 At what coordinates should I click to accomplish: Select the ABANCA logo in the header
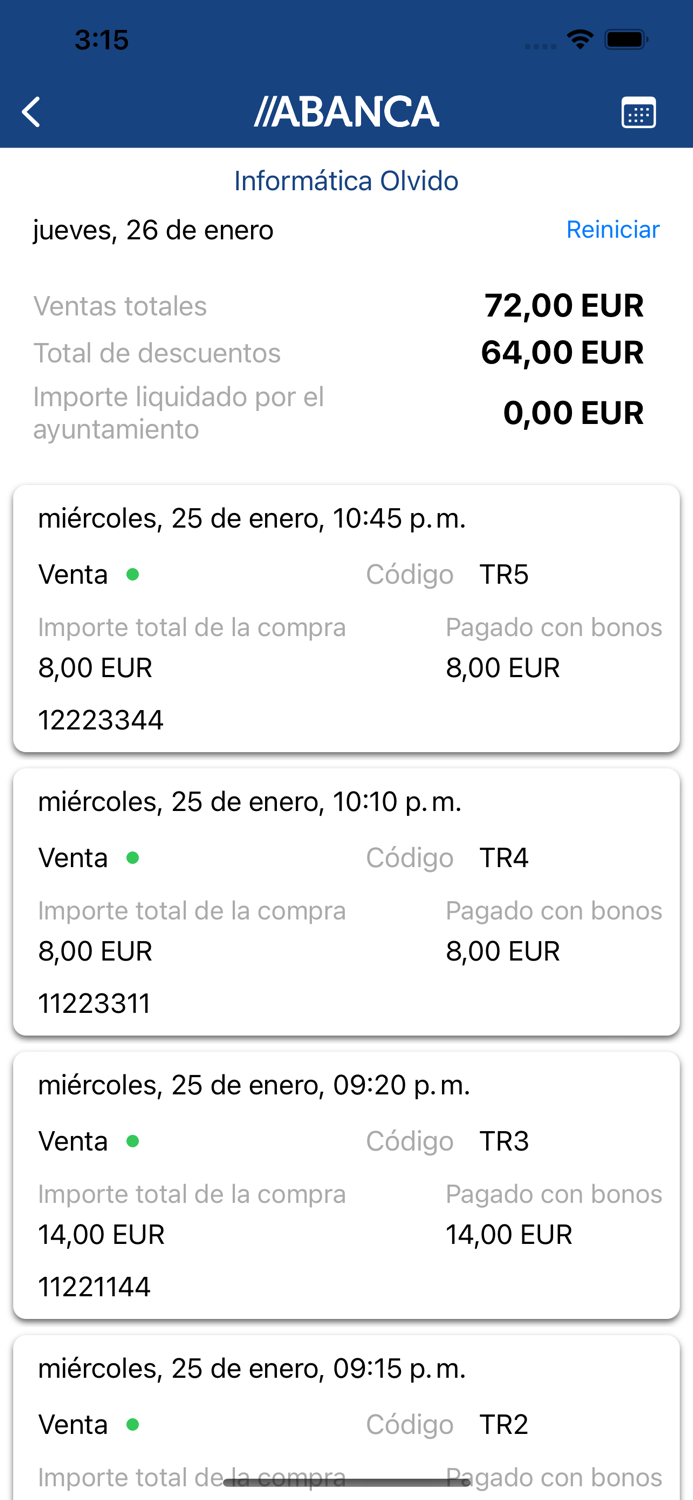pos(347,111)
